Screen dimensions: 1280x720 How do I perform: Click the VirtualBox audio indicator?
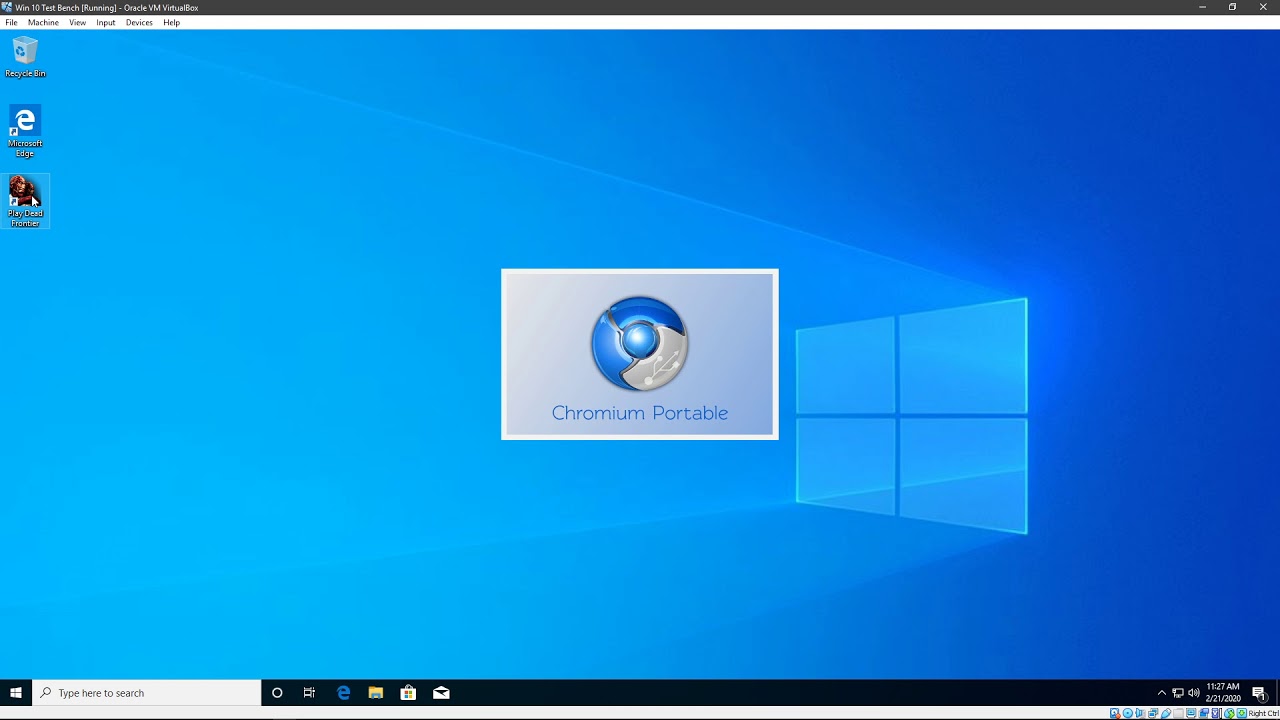pos(1140,713)
